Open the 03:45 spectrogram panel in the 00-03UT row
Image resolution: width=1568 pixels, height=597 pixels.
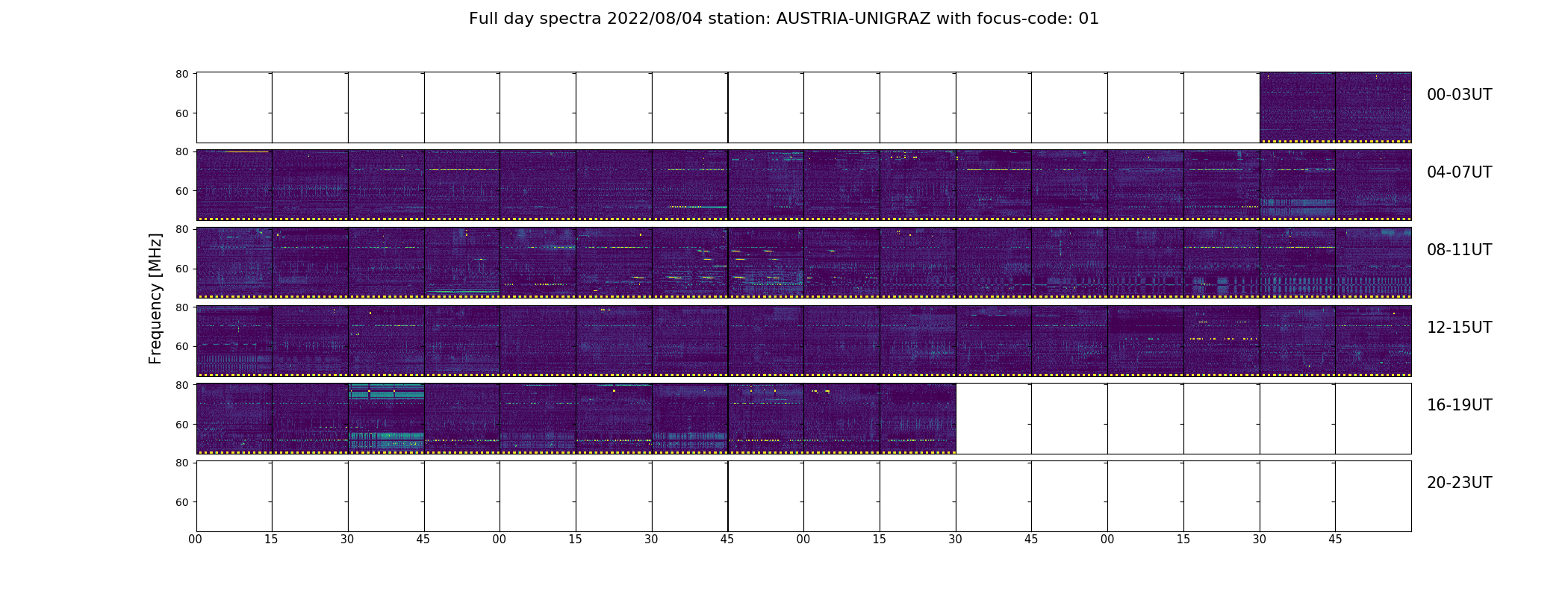(1373, 107)
